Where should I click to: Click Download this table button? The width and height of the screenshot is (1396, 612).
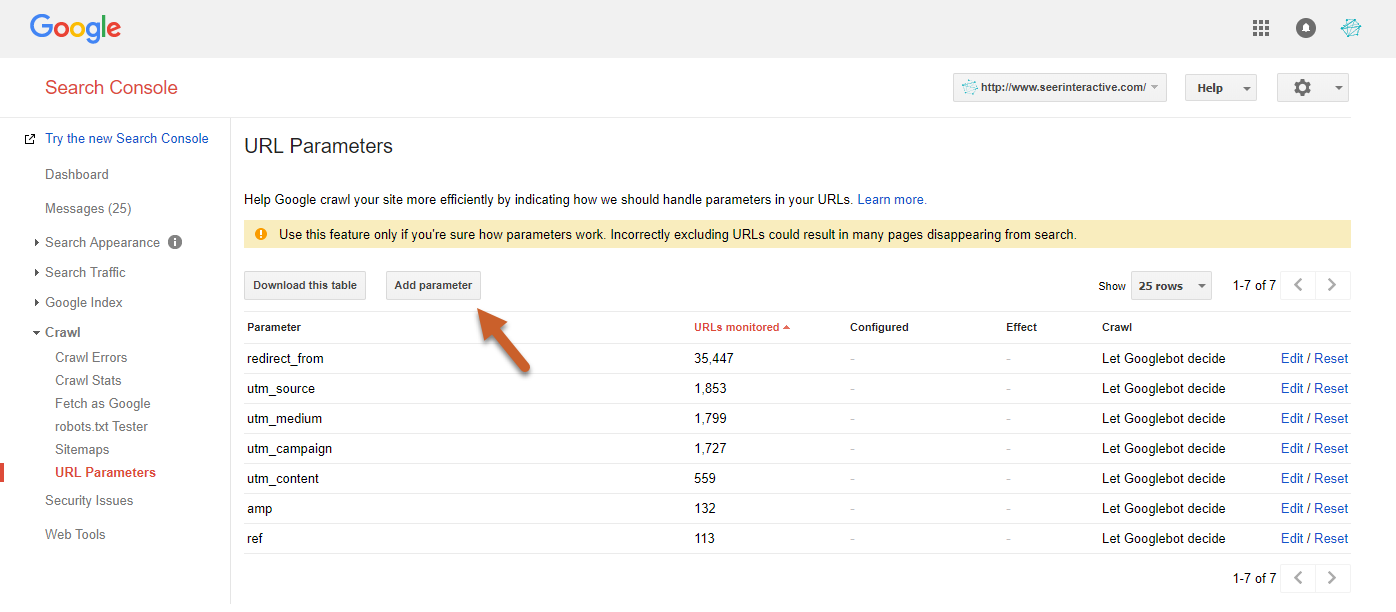coord(305,285)
